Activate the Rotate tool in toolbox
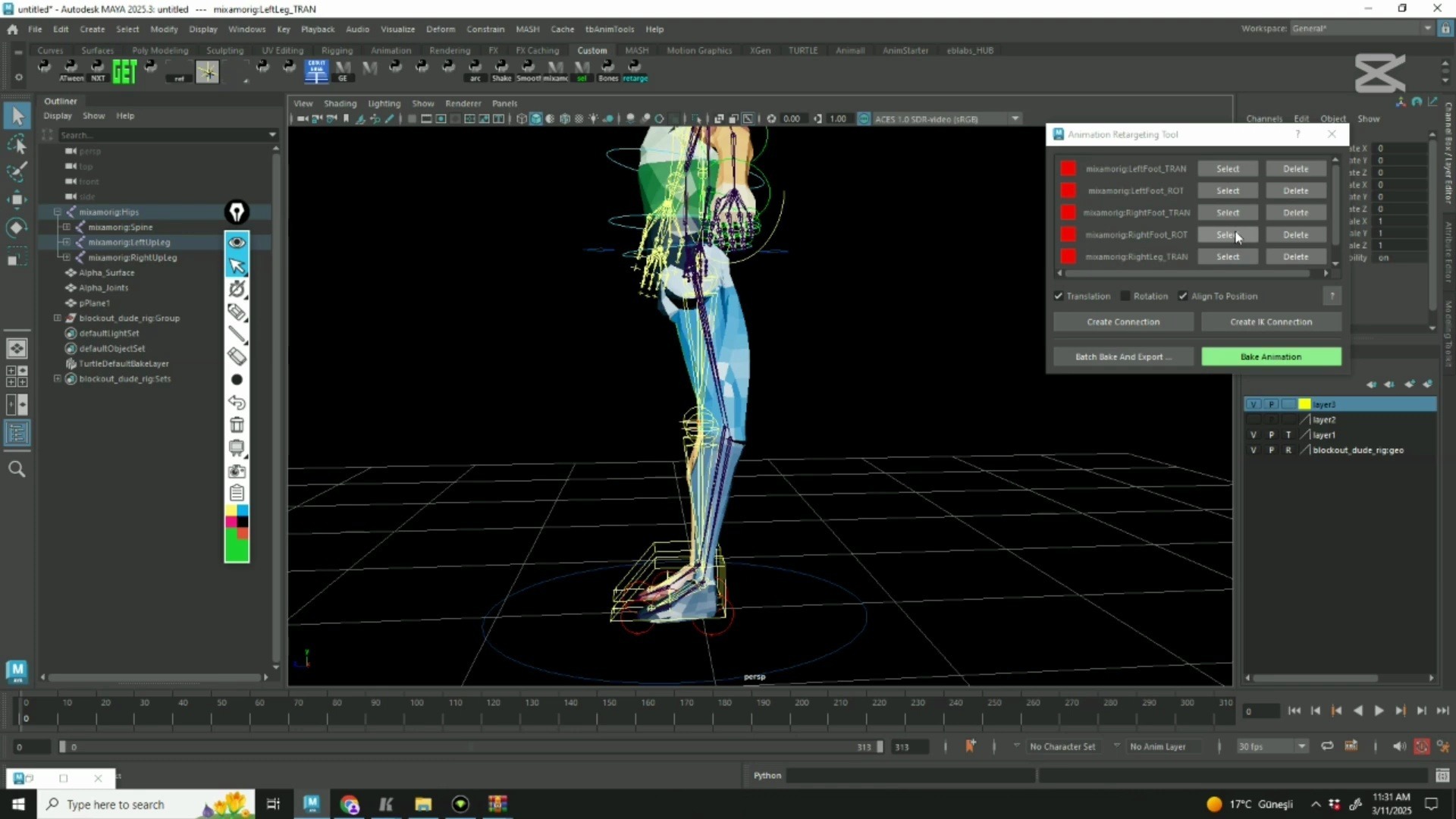The height and width of the screenshot is (819, 1456). 17,228
